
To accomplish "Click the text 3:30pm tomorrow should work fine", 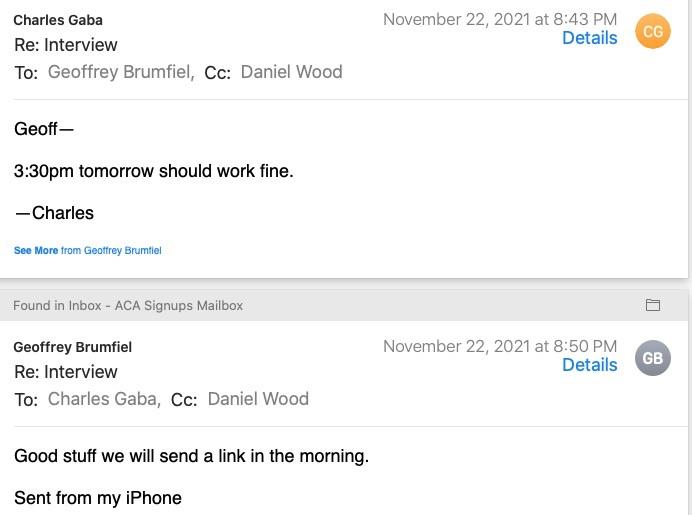I will tap(154, 171).
